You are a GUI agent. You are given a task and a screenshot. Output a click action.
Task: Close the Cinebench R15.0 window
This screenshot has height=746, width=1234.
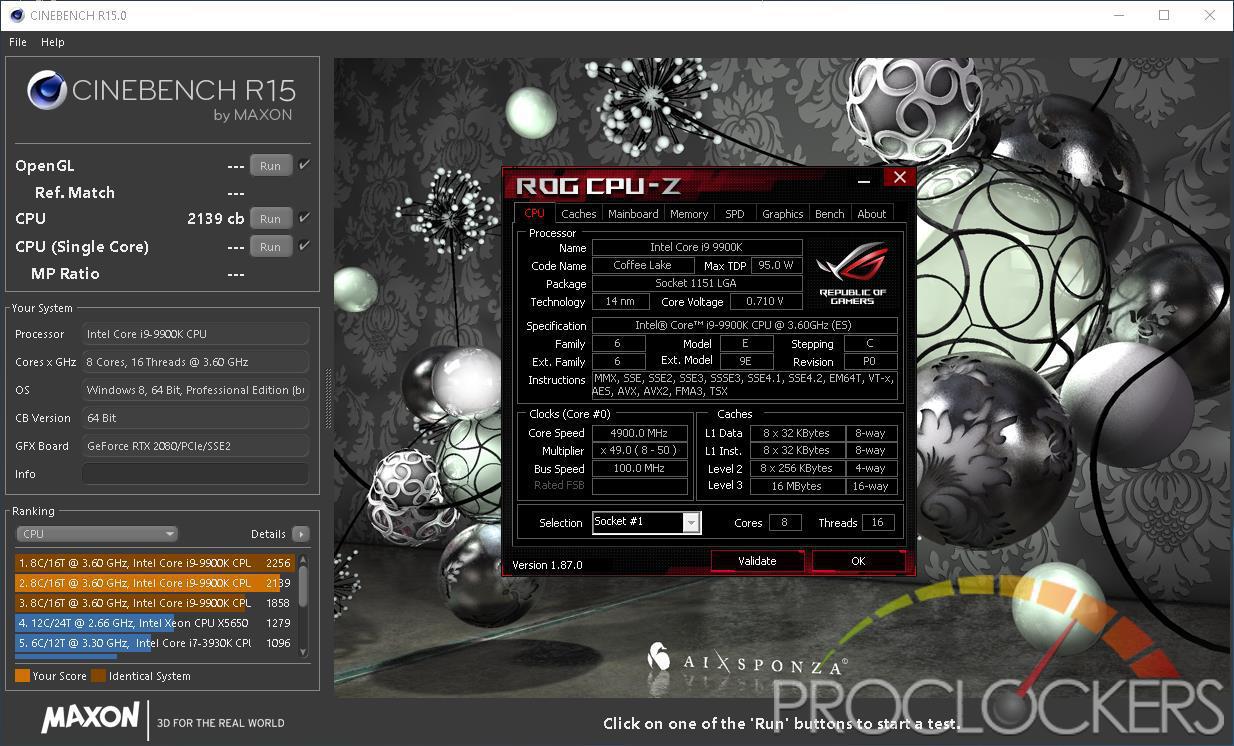[1211, 15]
